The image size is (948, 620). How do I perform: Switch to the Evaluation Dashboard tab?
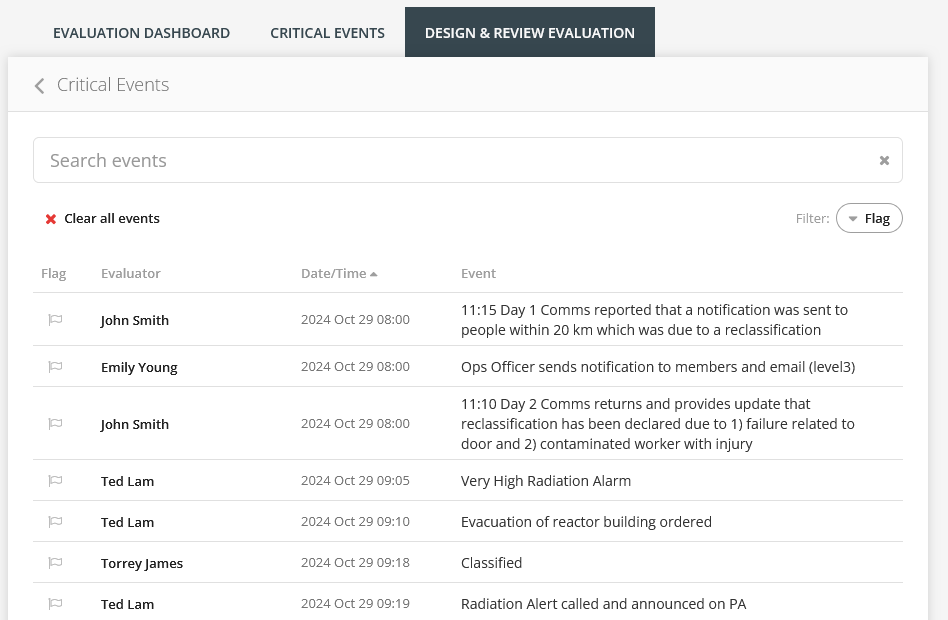[x=141, y=32]
